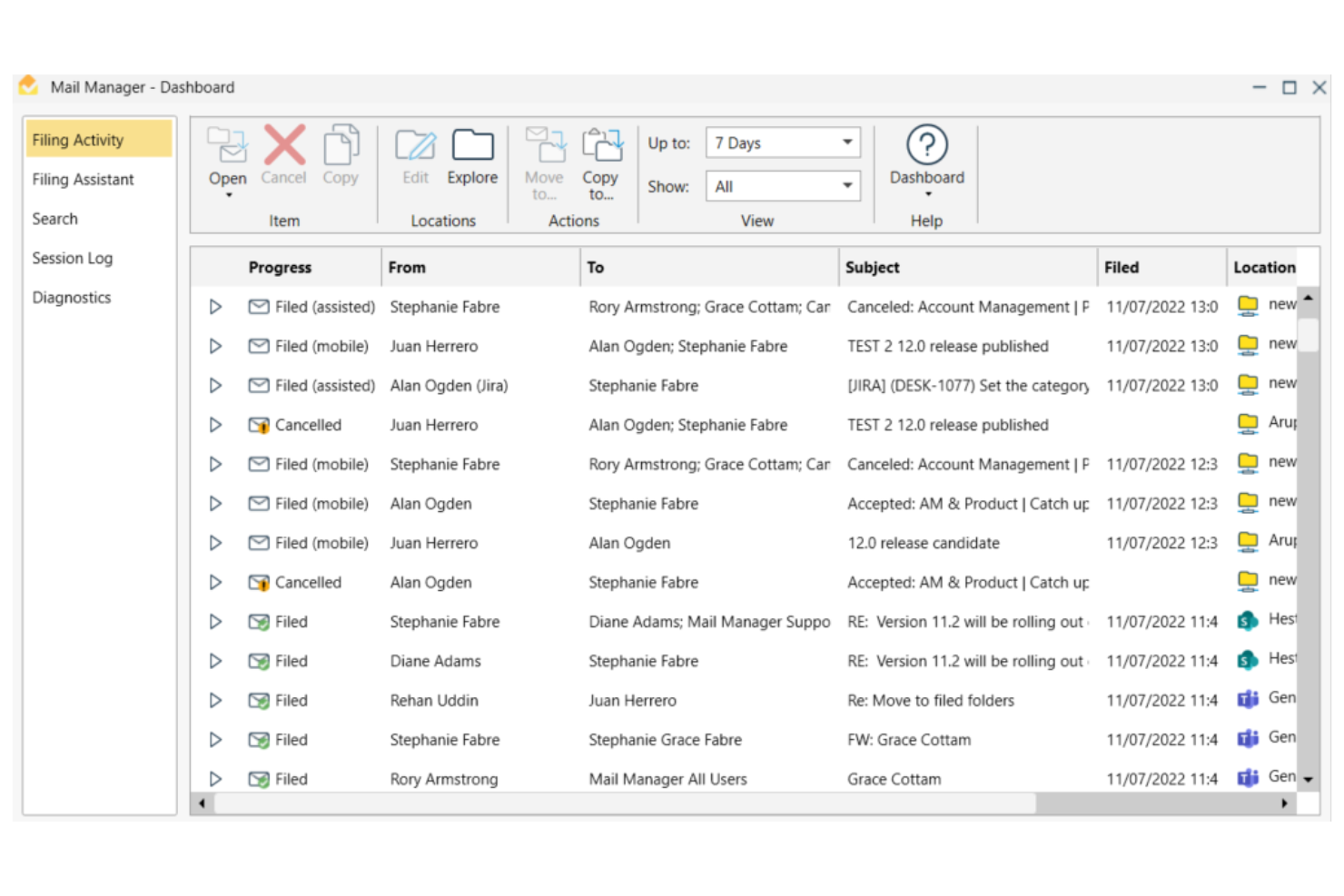The image size is (1344, 896).
Task: Expand the Rehan Uddin Filed row
Action: pos(215,700)
